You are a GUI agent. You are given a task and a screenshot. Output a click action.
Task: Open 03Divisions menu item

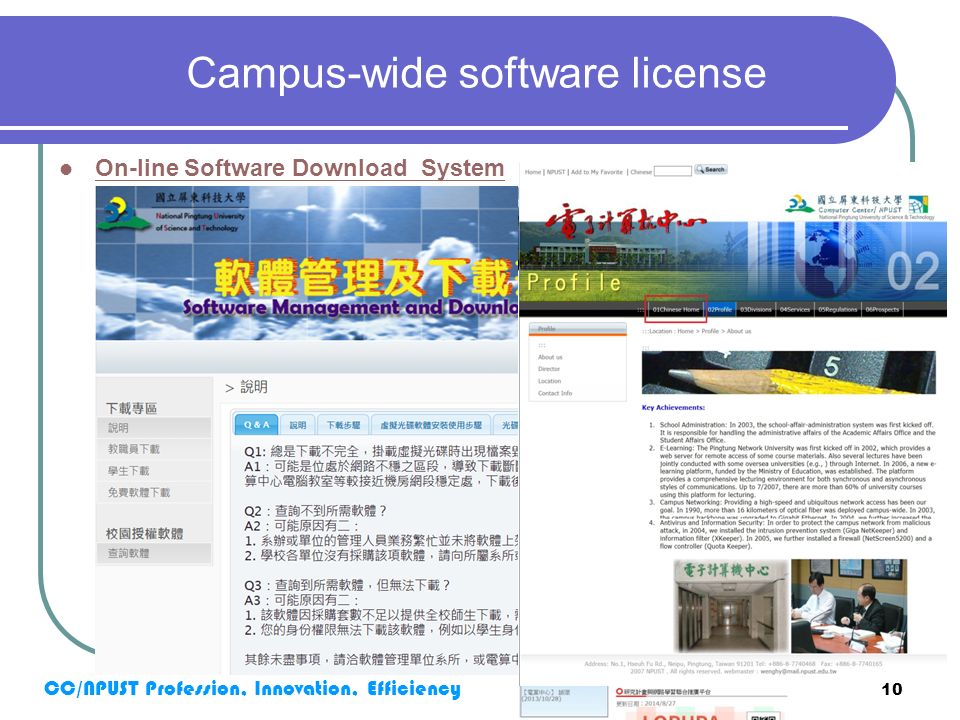click(756, 309)
